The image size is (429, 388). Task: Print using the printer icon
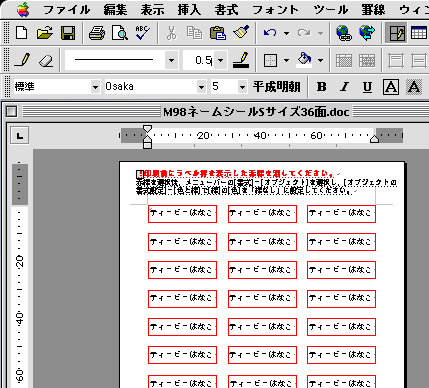[97, 33]
